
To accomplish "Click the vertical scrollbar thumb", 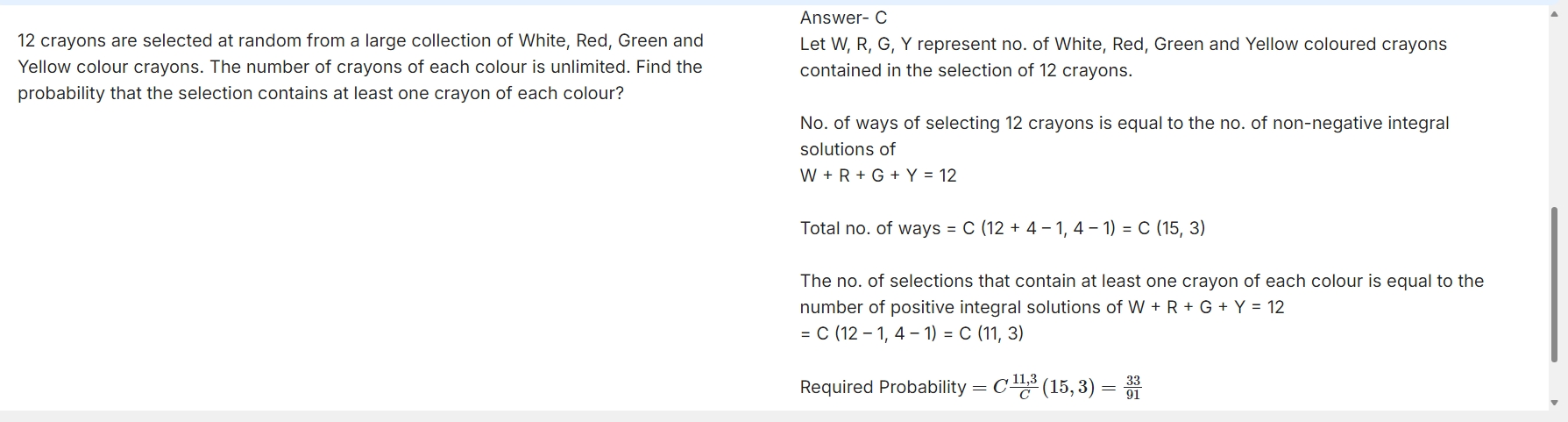I will 1555,284.
